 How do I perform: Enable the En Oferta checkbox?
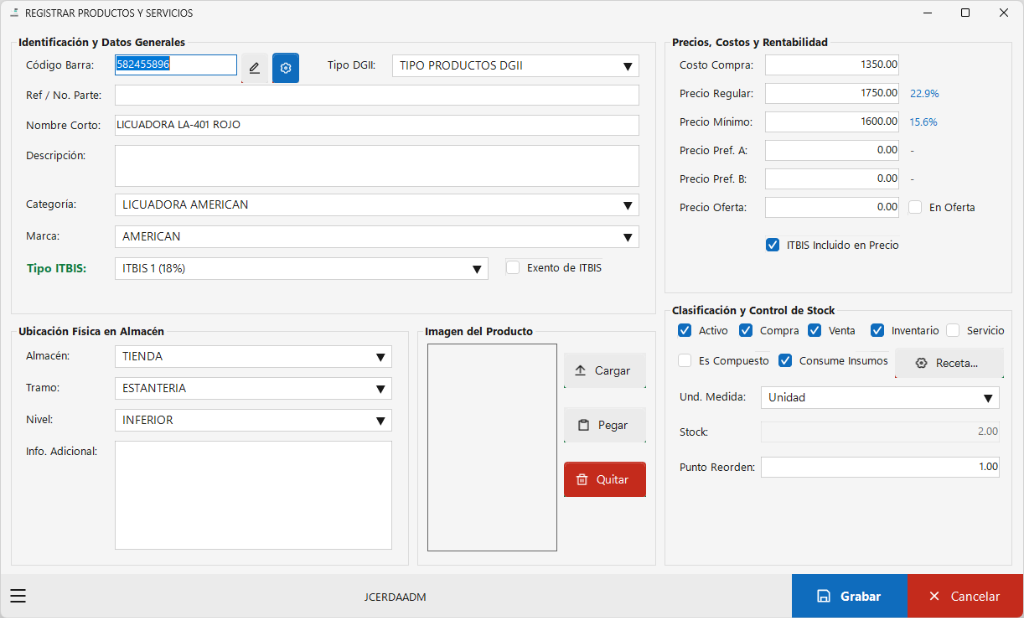(916, 207)
